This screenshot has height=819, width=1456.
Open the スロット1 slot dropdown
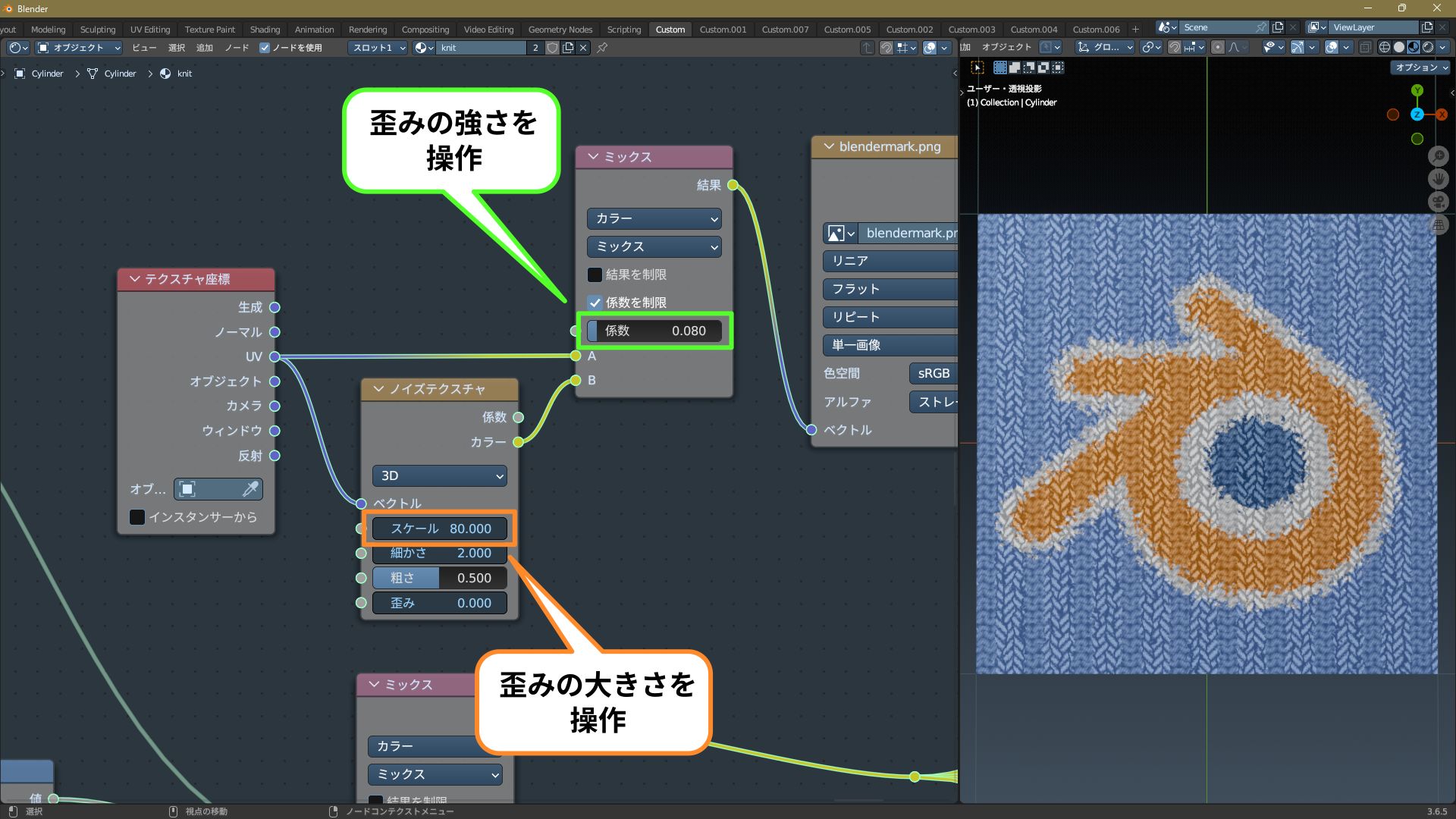[x=378, y=48]
